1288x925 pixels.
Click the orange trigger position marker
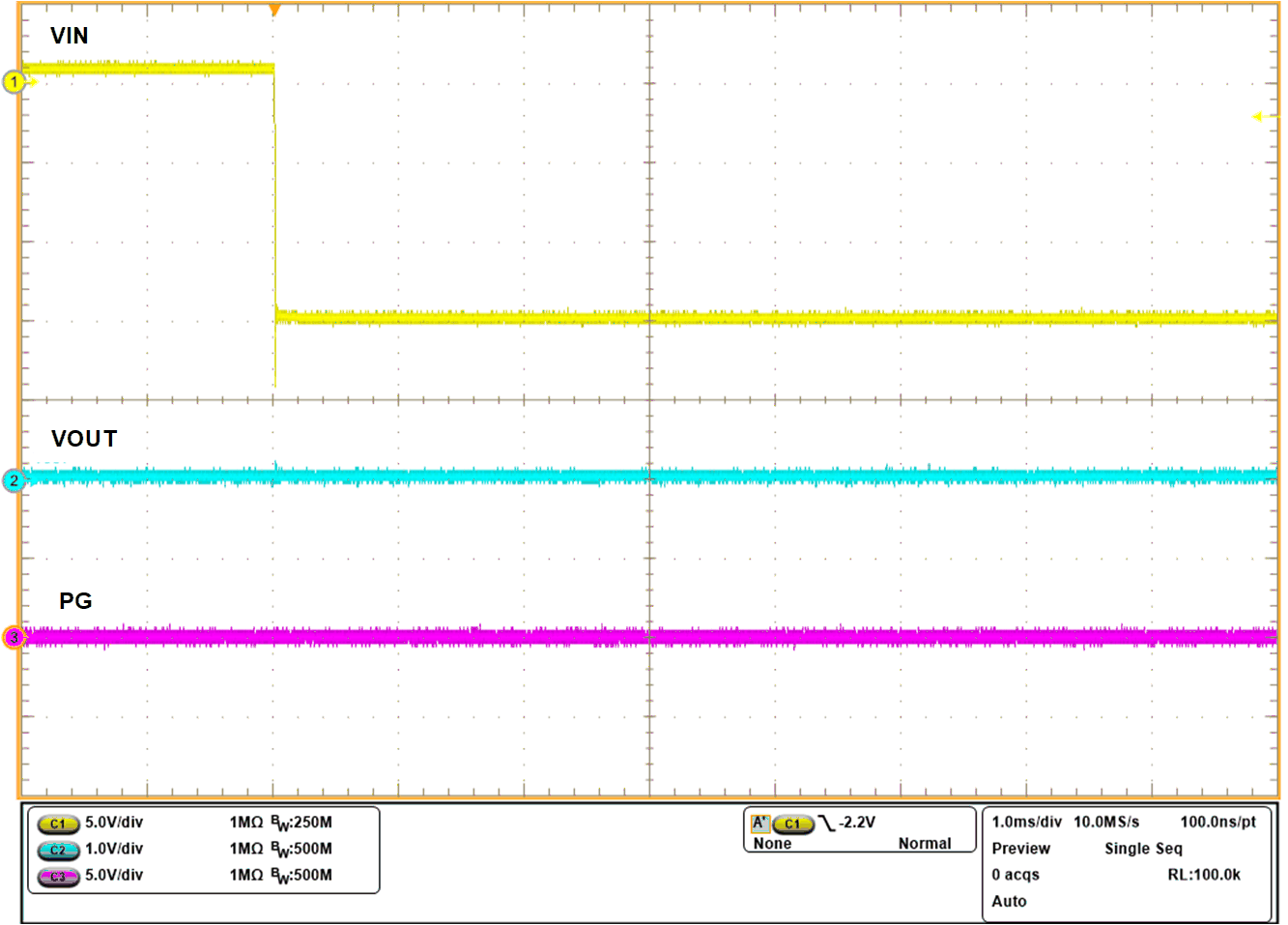(x=273, y=10)
